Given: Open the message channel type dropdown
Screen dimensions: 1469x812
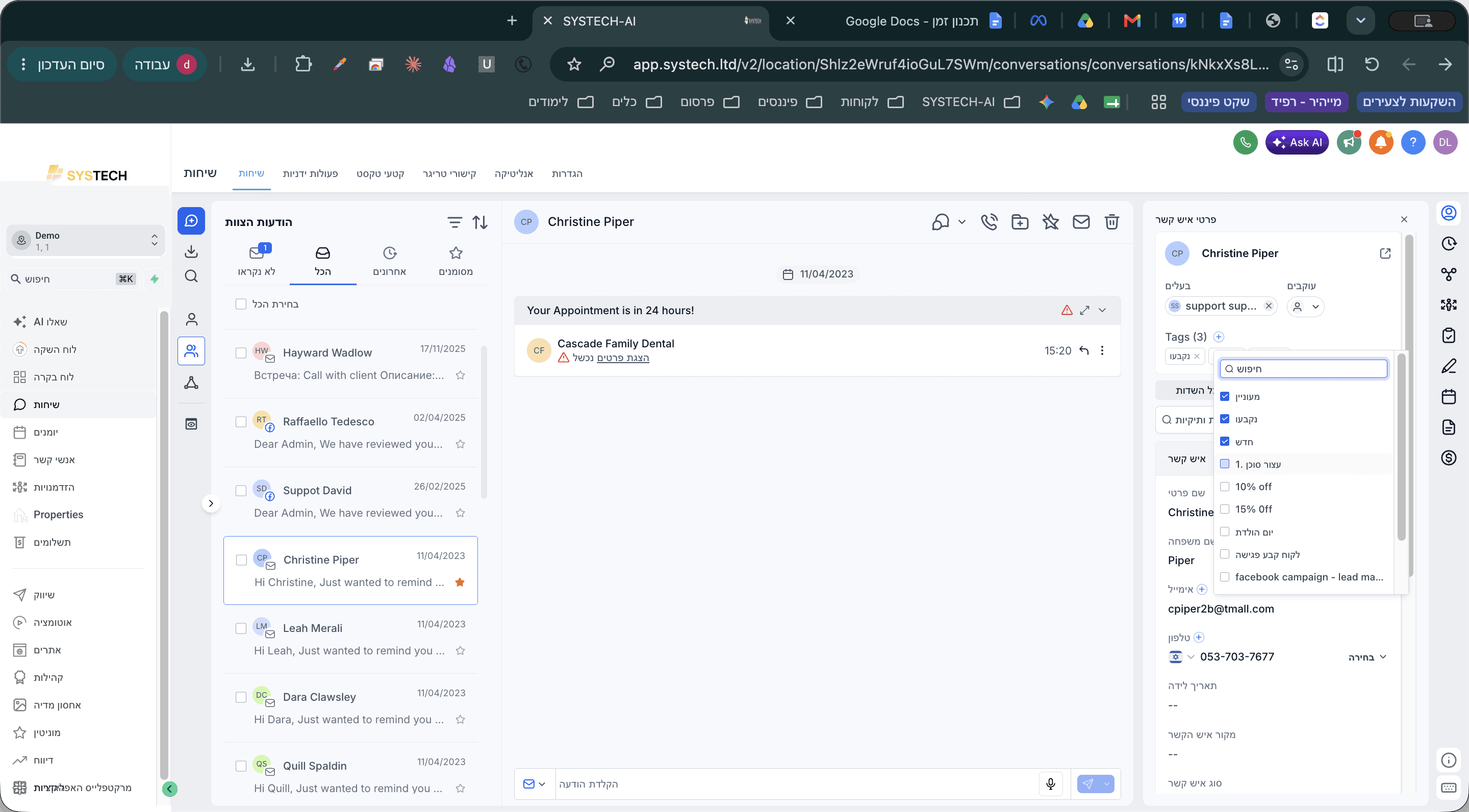Looking at the screenshot, I should coord(534,784).
